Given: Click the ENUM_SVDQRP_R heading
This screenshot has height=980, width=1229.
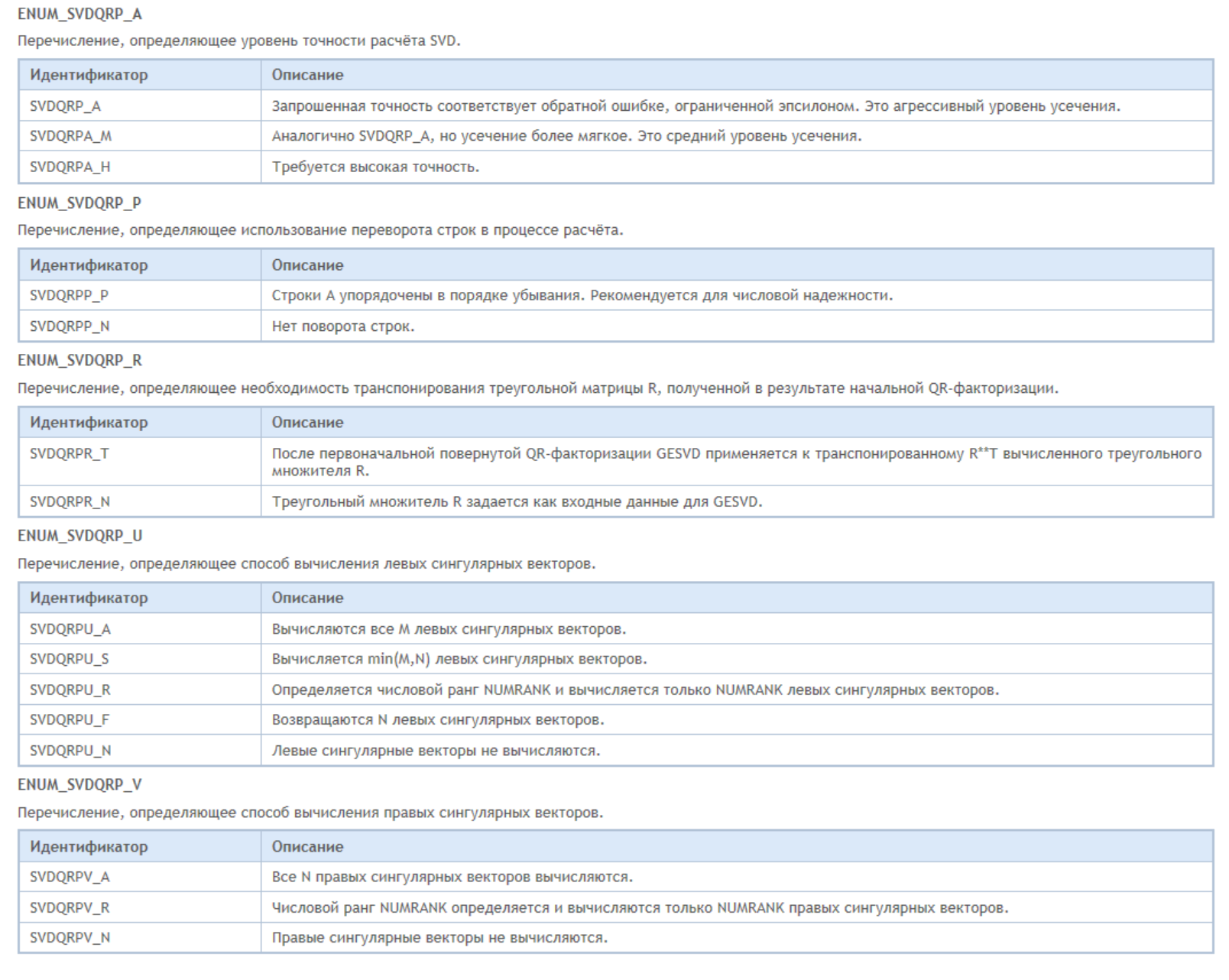Looking at the screenshot, I should click(79, 361).
